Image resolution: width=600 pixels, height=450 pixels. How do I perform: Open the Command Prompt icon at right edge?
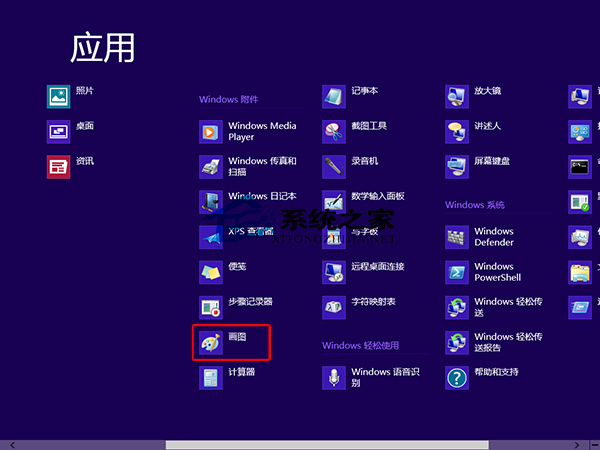(580, 167)
